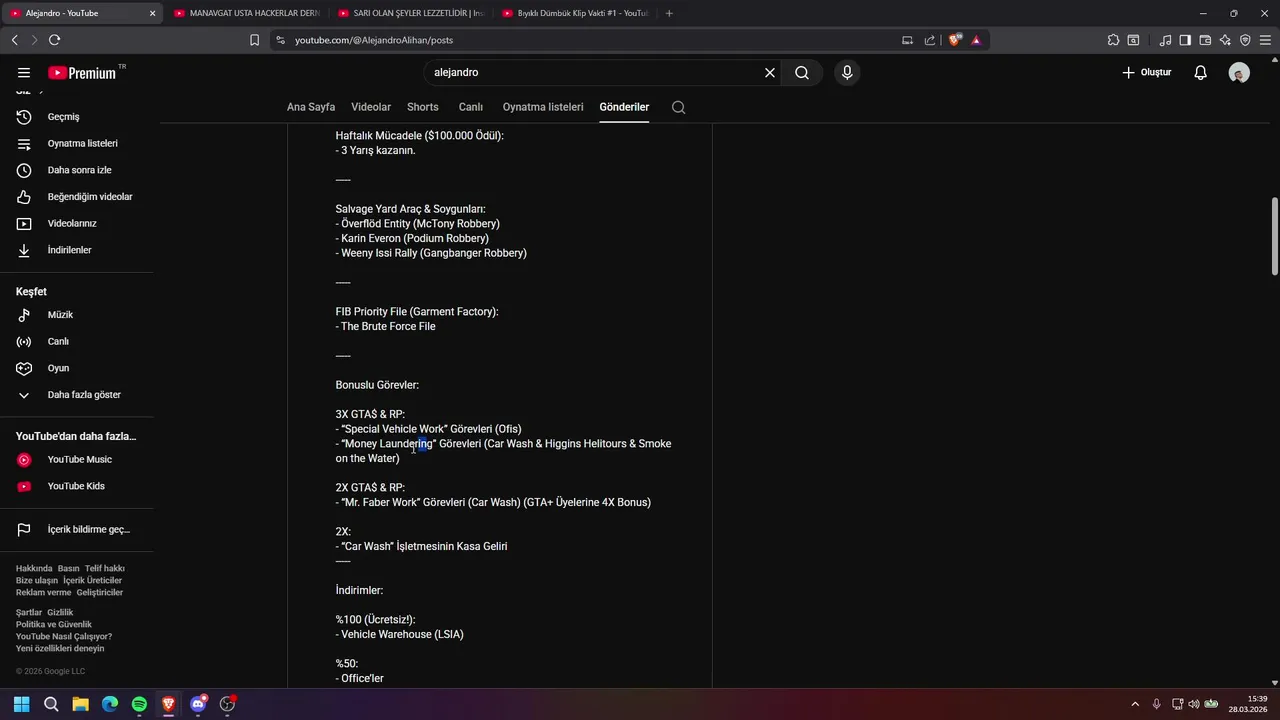Open Brave Wallet icon
The width and height of the screenshot is (1280, 720).
pos(1205,40)
